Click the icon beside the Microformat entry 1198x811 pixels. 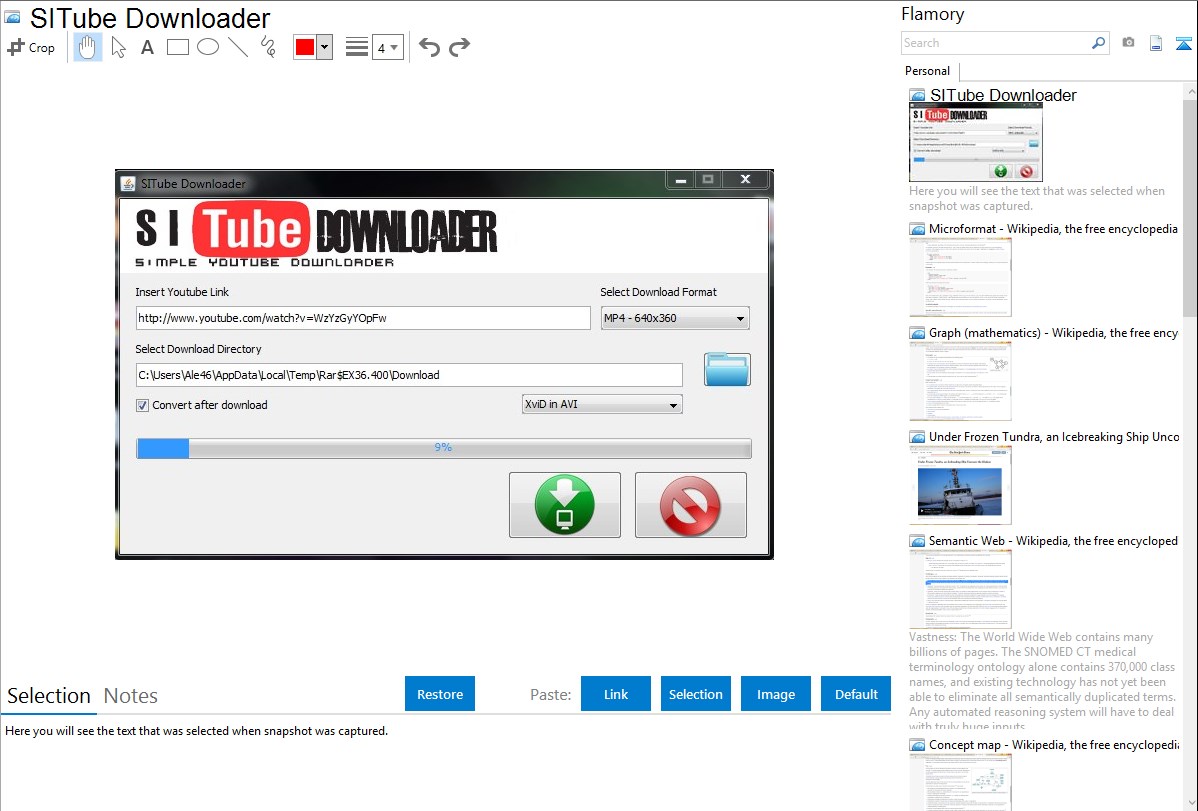(x=917, y=229)
